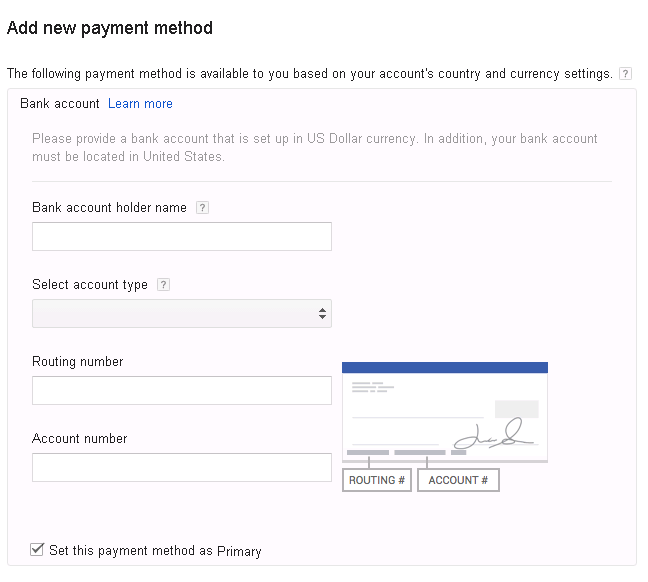Click the Add new payment method heading
This screenshot has height=582, width=648.
coord(110,28)
